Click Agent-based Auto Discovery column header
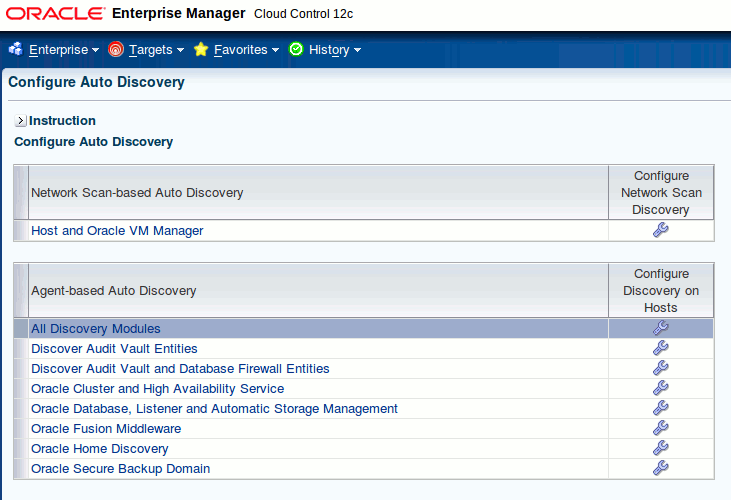The image size is (731, 500). 318,290
